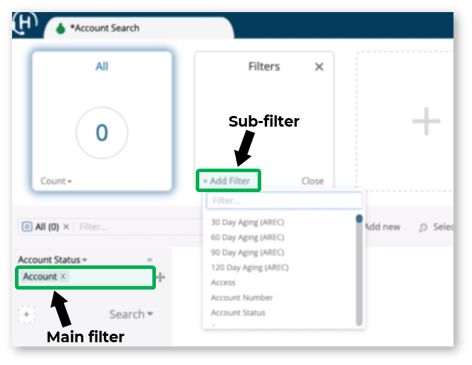Click the 0 count circle

(x=102, y=133)
